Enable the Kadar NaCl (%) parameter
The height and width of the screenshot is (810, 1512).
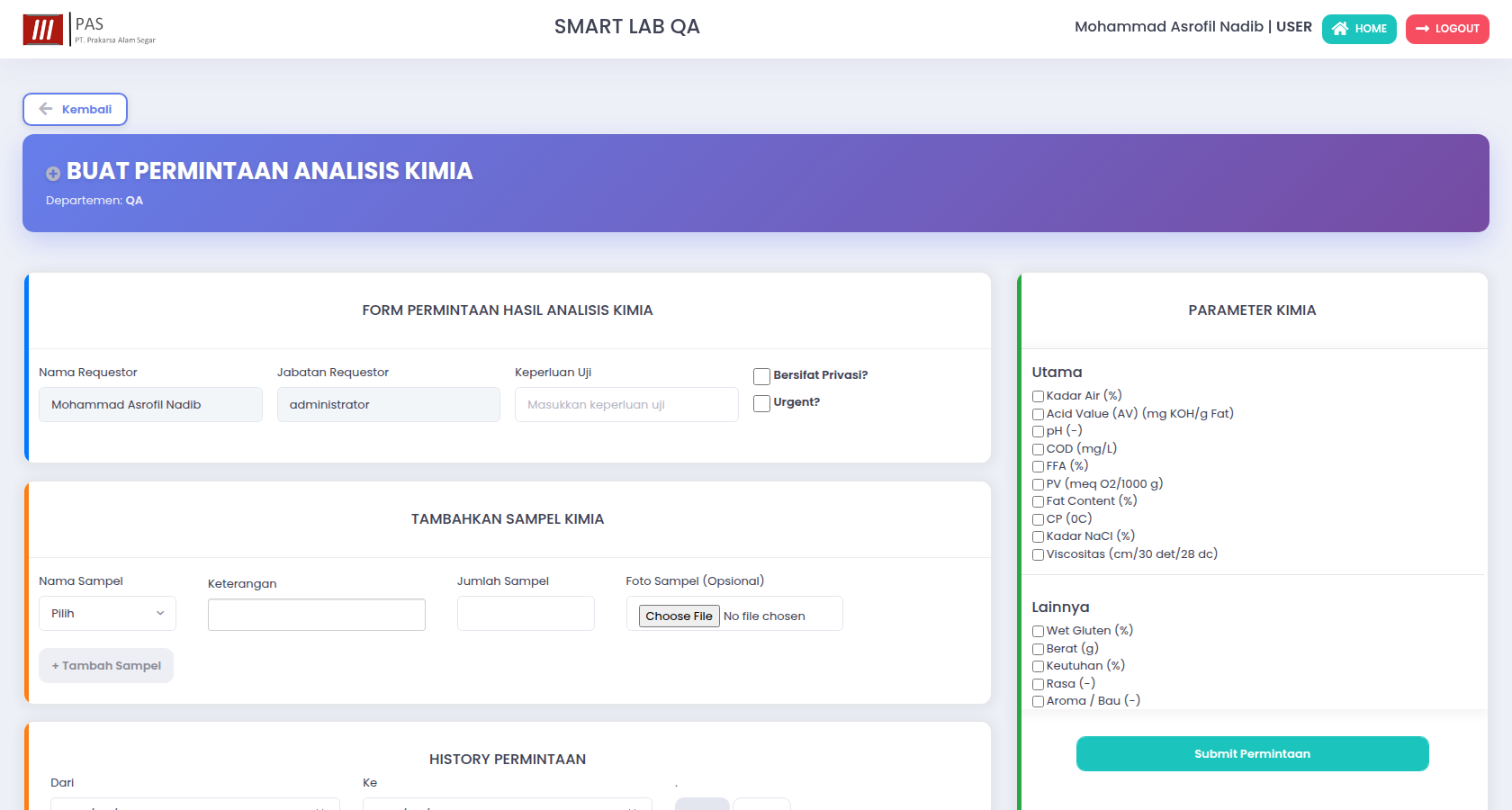tap(1038, 536)
